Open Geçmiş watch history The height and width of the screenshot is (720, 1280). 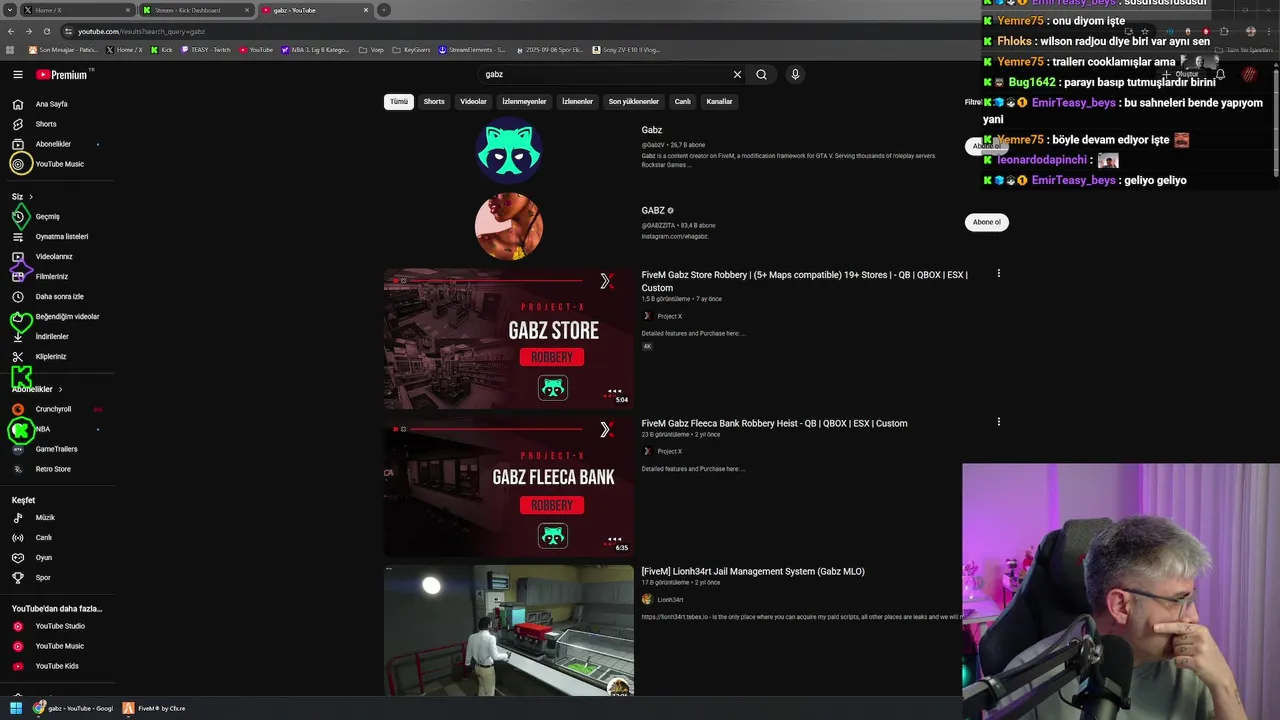pyautogui.click(x=47, y=217)
